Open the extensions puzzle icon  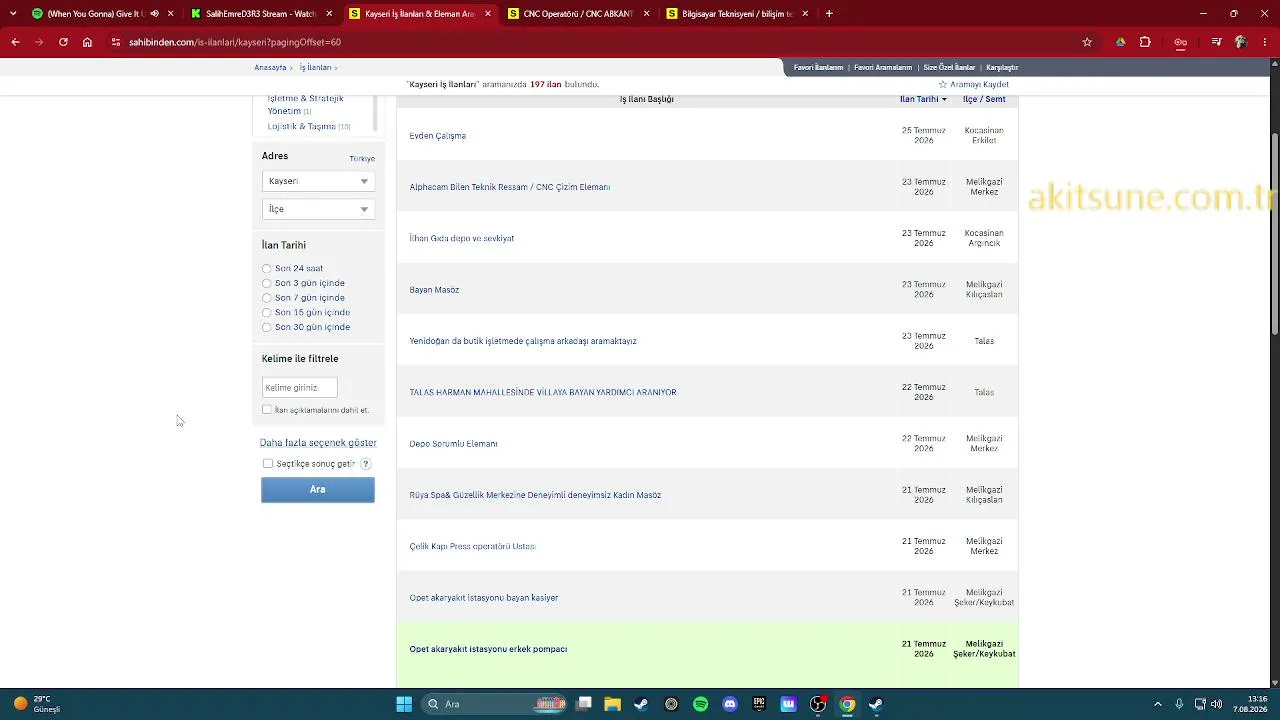[x=1145, y=42]
